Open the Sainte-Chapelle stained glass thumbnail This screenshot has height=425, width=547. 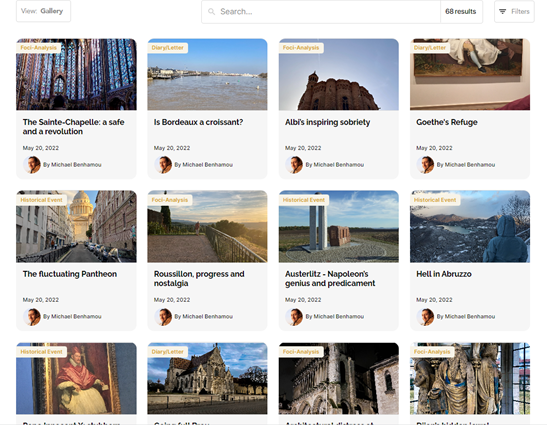tap(76, 74)
